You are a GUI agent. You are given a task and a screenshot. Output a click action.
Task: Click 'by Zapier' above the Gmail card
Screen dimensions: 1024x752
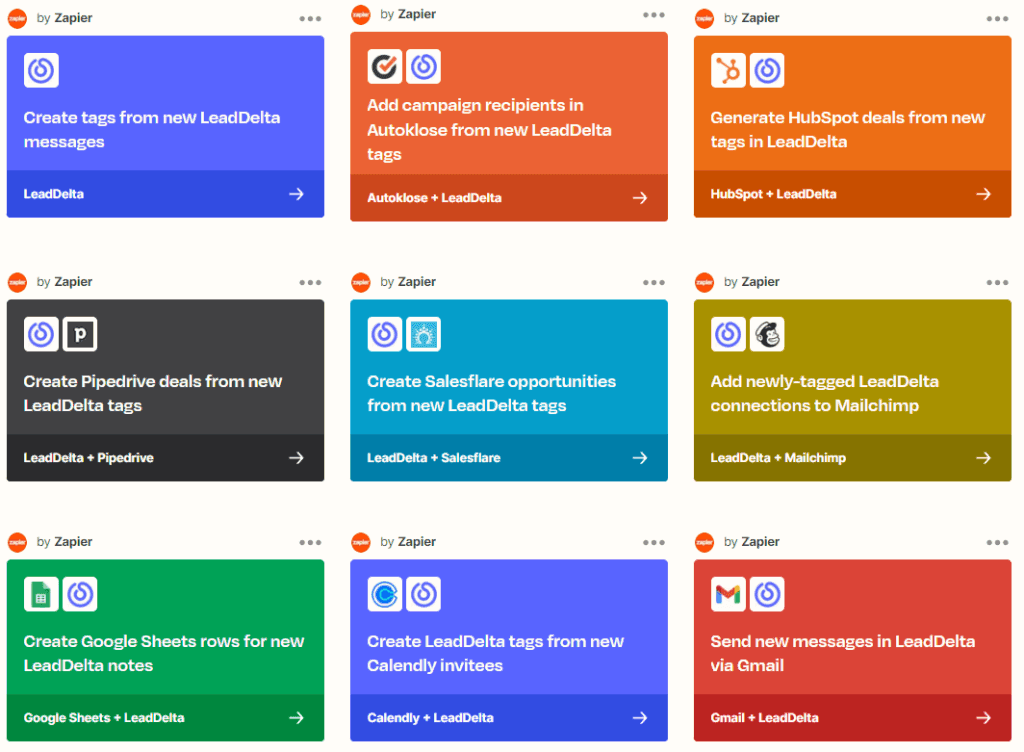tap(752, 541)
